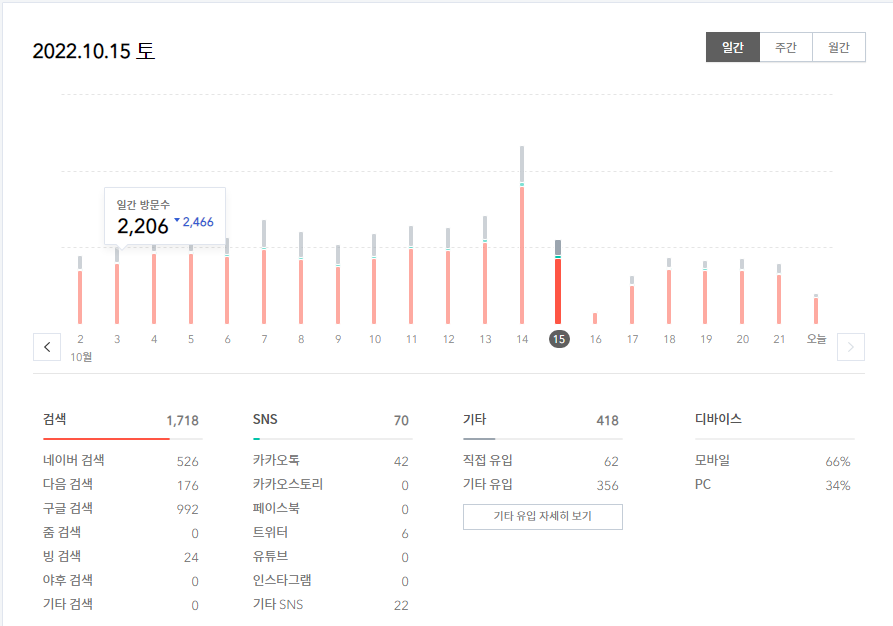Image resolution: width=893 pixels, height=626 pixels.
Task: Click the 구글 검색 row
Action: (x=121, y=508)
